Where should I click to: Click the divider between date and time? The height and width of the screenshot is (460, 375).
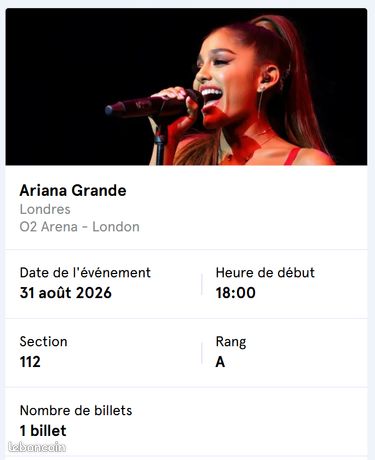[202, 284]
